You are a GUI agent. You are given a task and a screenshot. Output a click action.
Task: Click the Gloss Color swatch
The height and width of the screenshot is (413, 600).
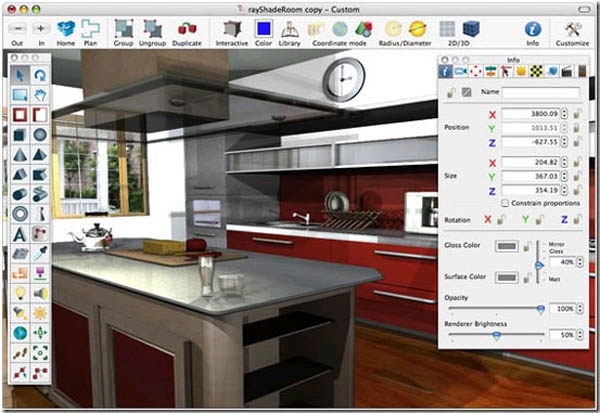(507, 245)
